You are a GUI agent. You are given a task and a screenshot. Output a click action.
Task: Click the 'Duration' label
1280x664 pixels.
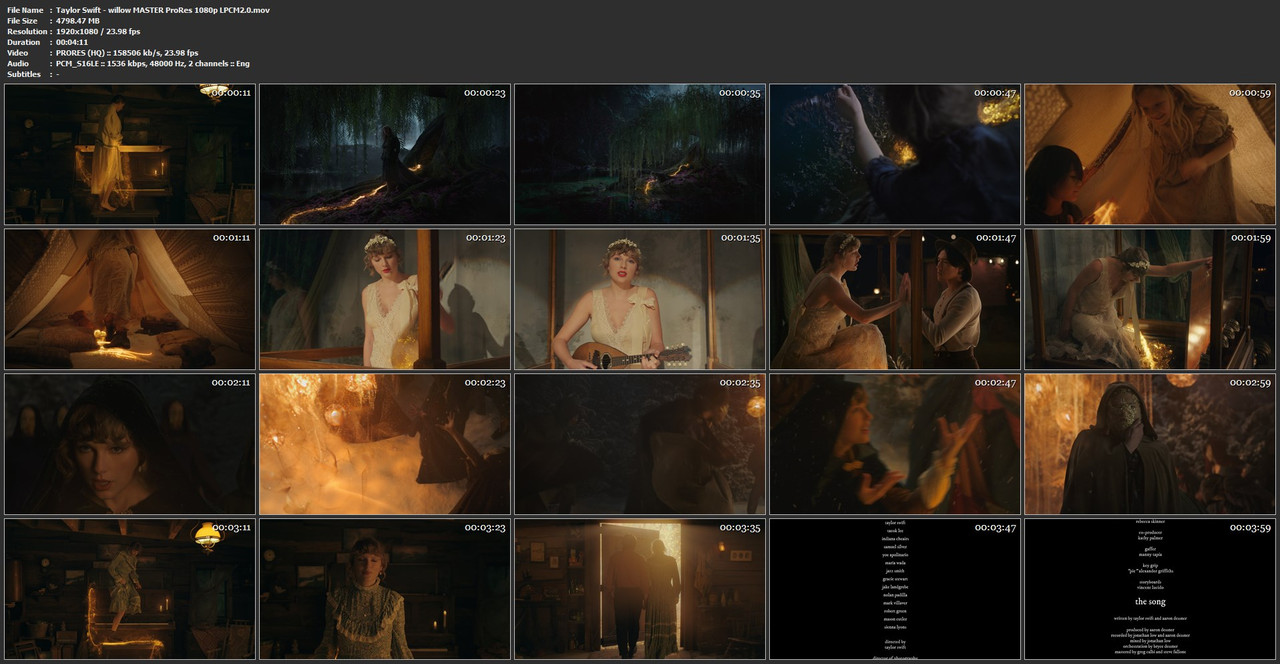(x=24, y=42)
